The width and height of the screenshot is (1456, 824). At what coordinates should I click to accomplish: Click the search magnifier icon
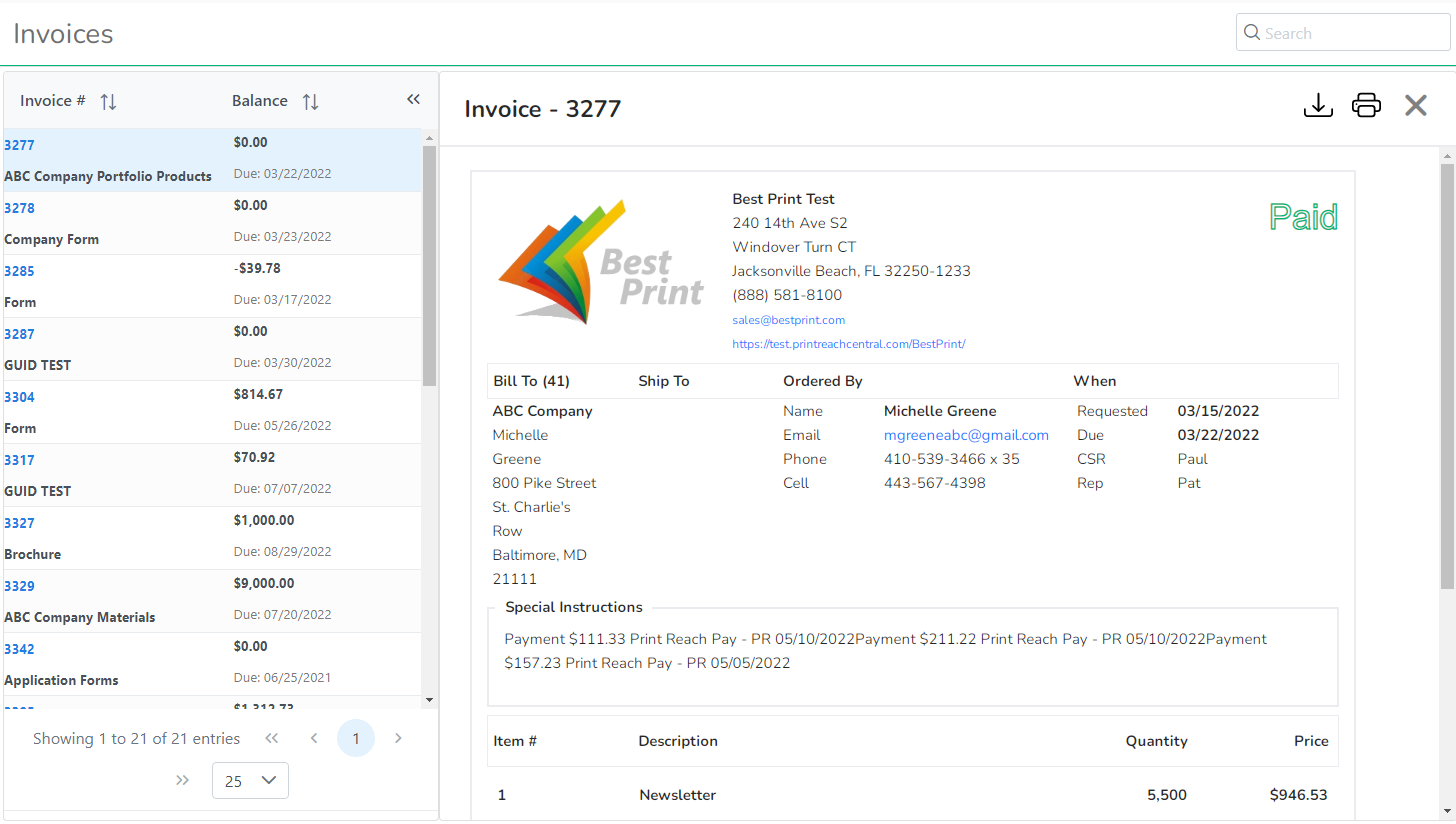[x=1252, y=32]
